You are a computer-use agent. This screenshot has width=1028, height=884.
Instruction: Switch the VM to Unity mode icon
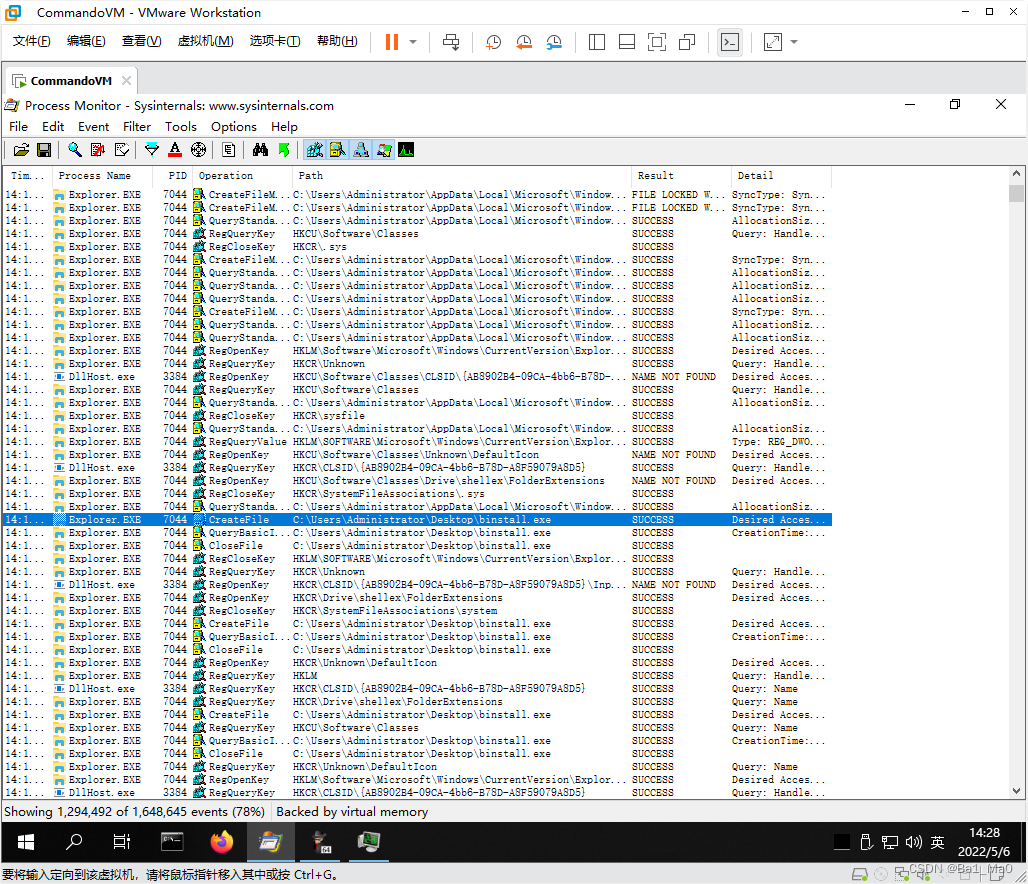click(686, 42)
